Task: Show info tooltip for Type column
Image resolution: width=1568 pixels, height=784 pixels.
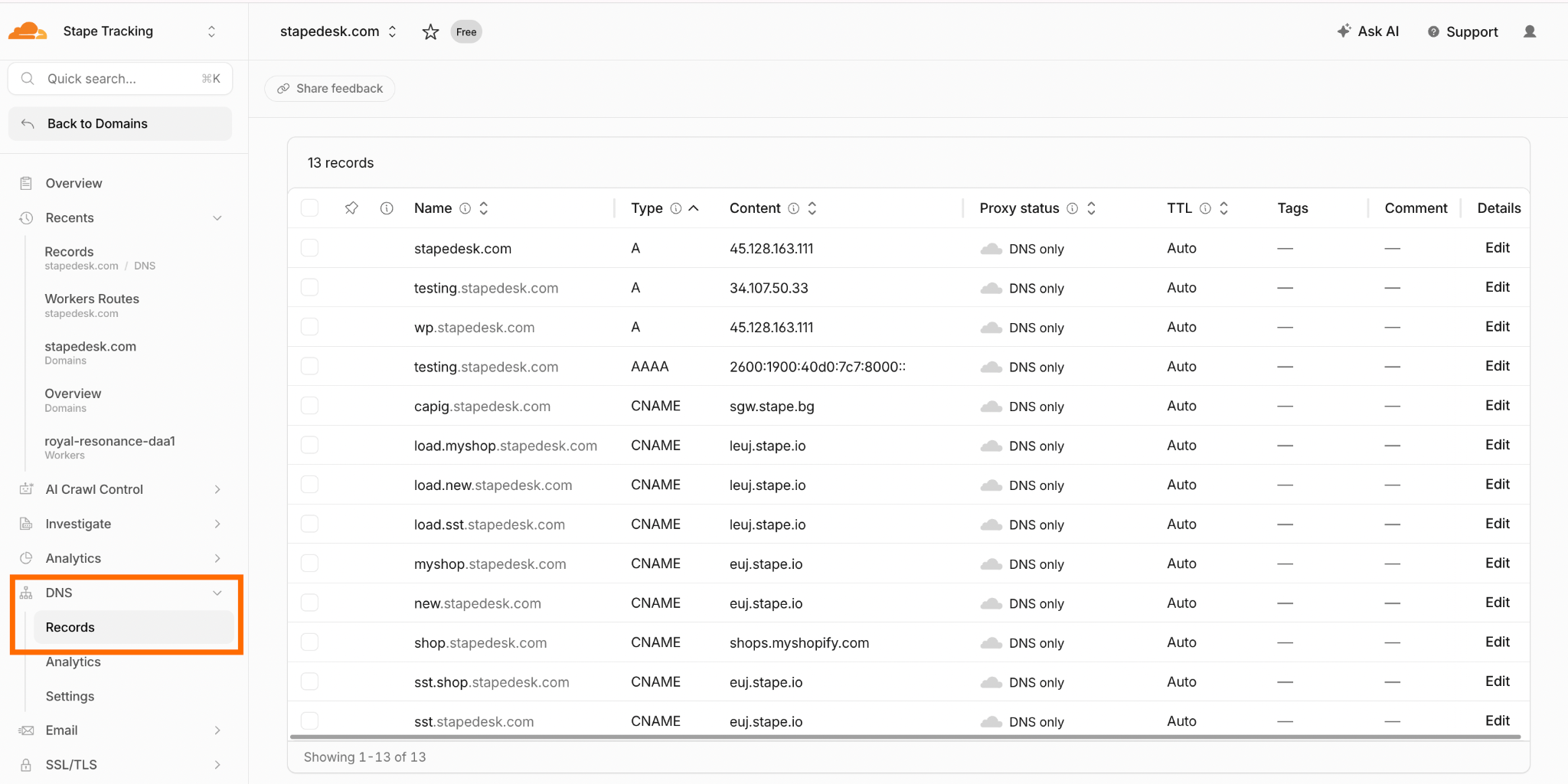Action: click(x=676, y=208)
